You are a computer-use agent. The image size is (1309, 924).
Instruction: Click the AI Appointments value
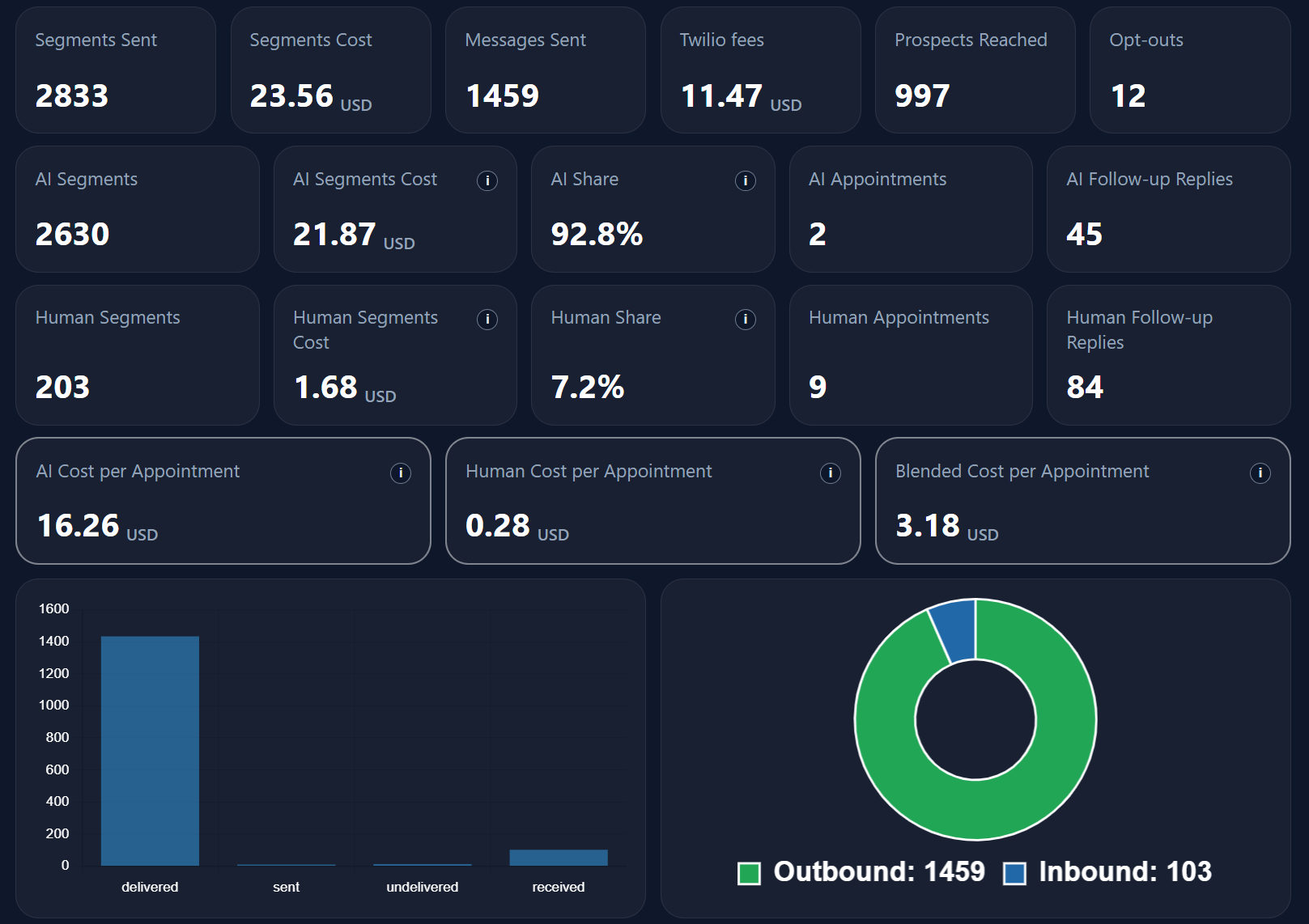click(x=818, y=235)
